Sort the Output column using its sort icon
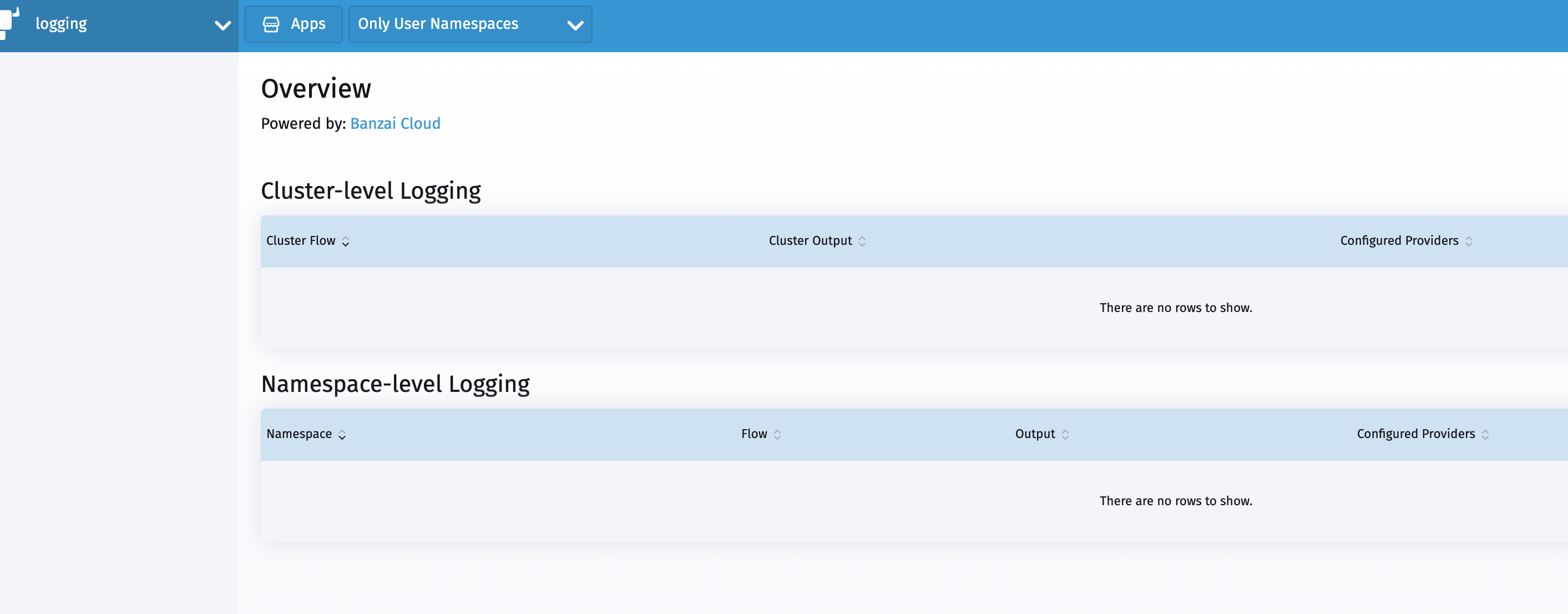 [1064, 434]
